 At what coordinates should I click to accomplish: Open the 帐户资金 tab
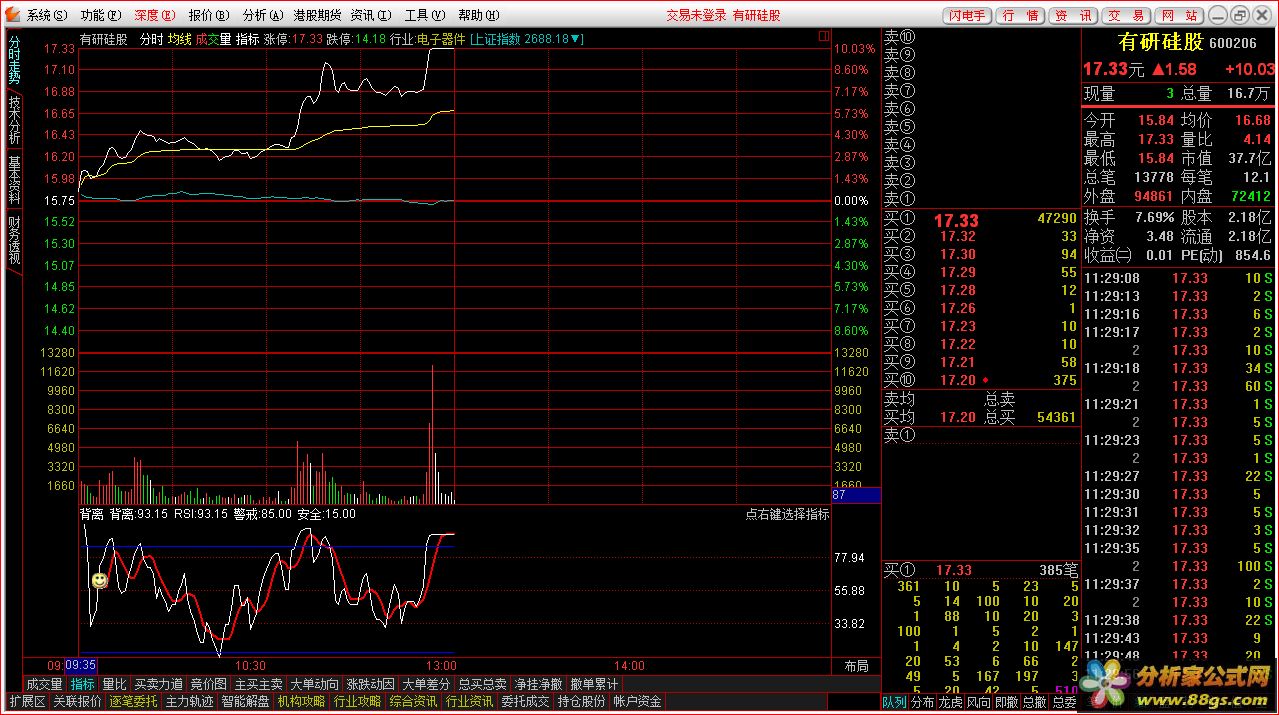coord(637,702)
